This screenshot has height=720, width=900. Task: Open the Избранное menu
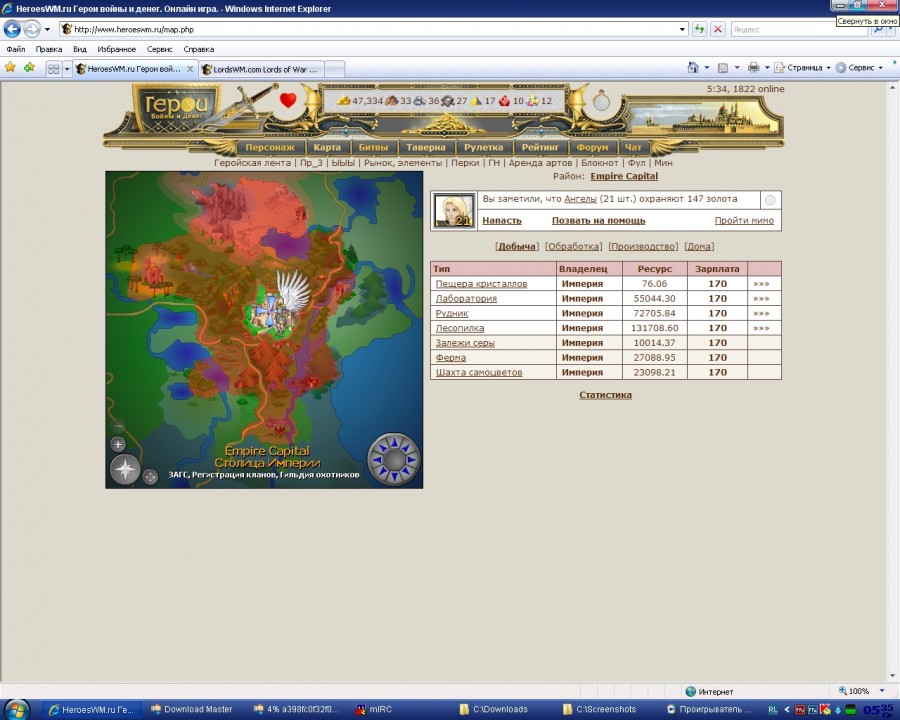click(117, 49)
